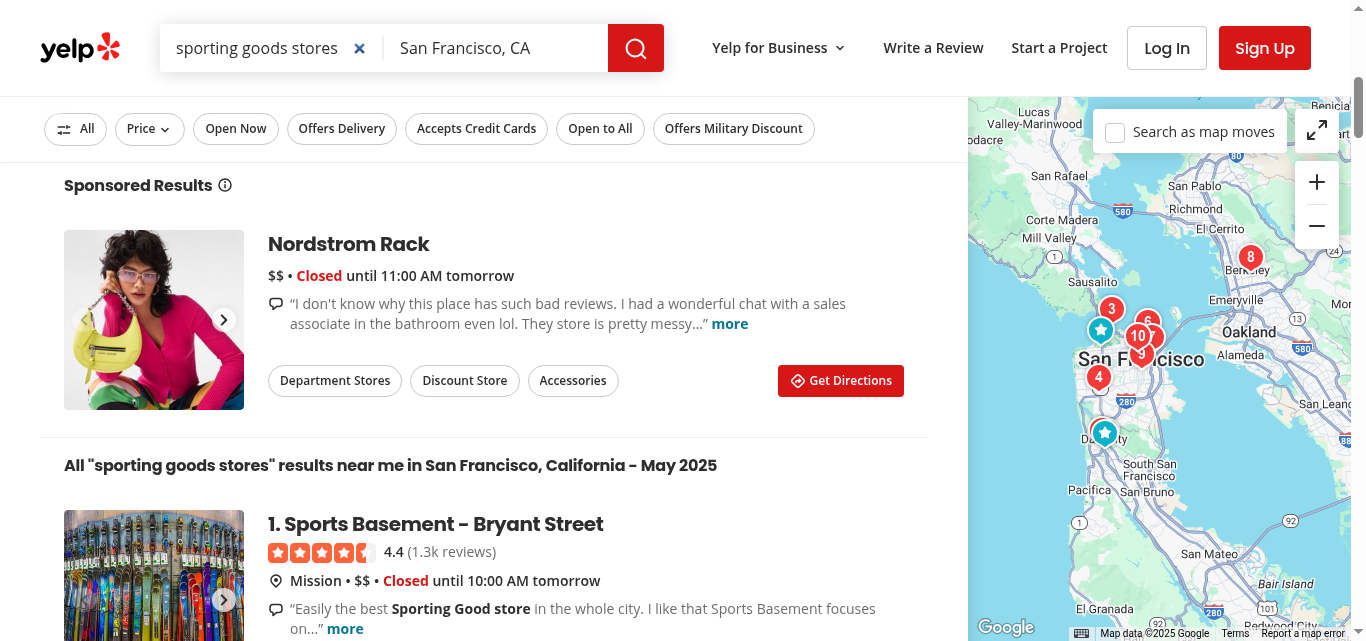The height and width of the screenshot is (641, 1366).
Task: Click teal star marker at Daly City
Action: click(x=1105, y=433)
